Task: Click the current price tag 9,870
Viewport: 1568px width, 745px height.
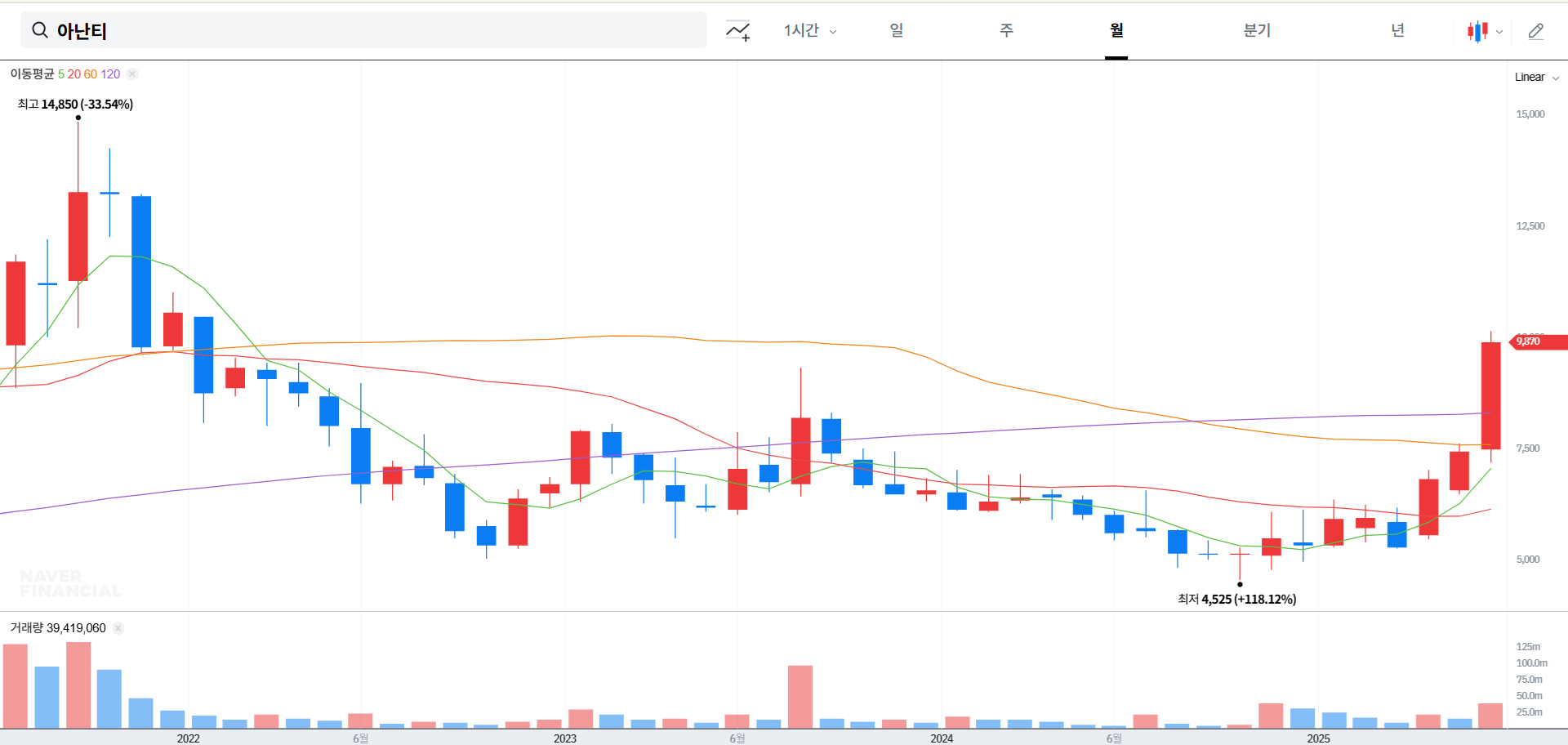Action: [x=1538, y=341]
